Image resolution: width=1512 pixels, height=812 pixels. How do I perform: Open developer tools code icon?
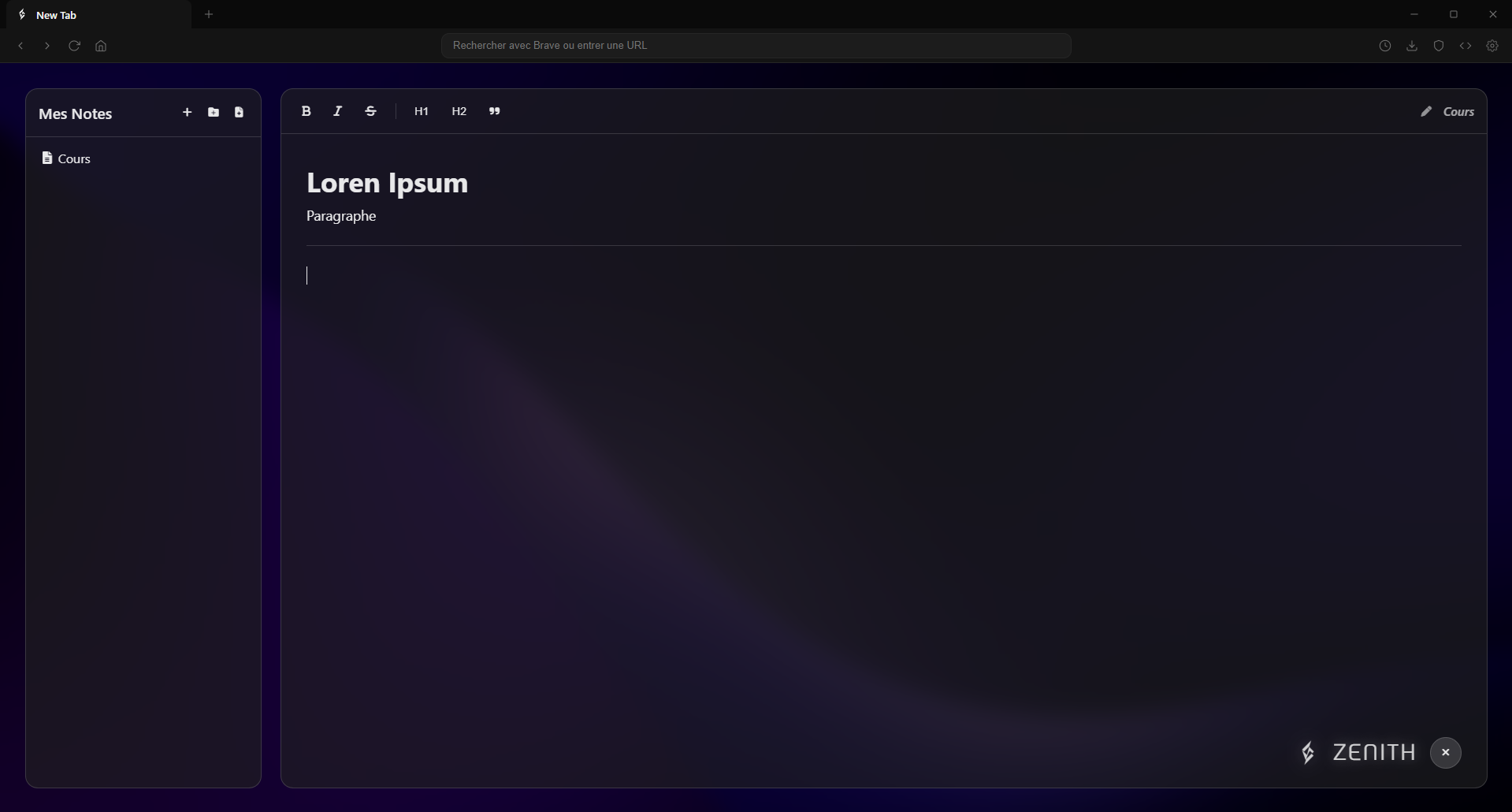pyautogui.click(x=1466, y=46)
